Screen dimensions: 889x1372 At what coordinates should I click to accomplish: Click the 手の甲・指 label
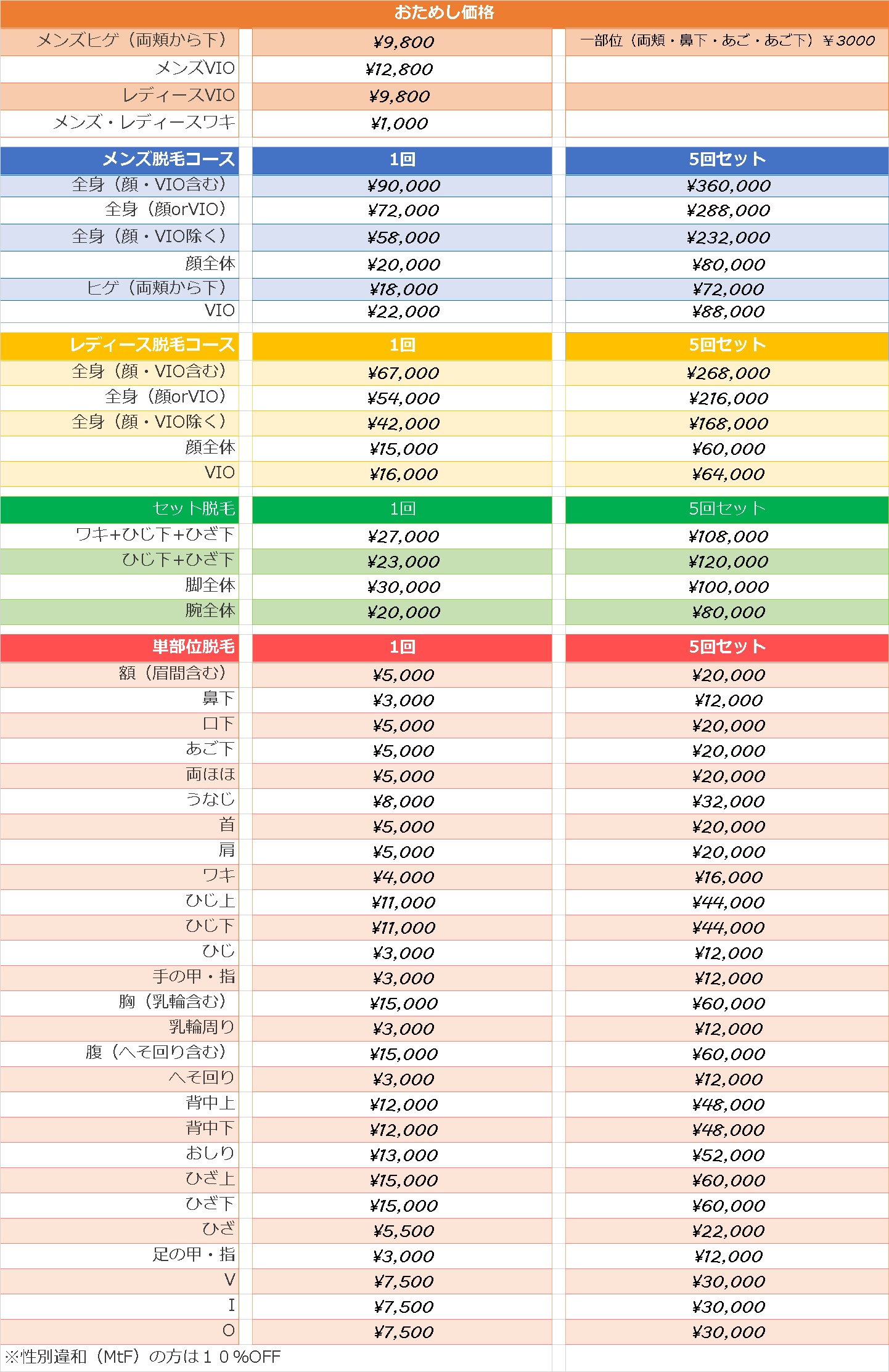coord(194,976)
